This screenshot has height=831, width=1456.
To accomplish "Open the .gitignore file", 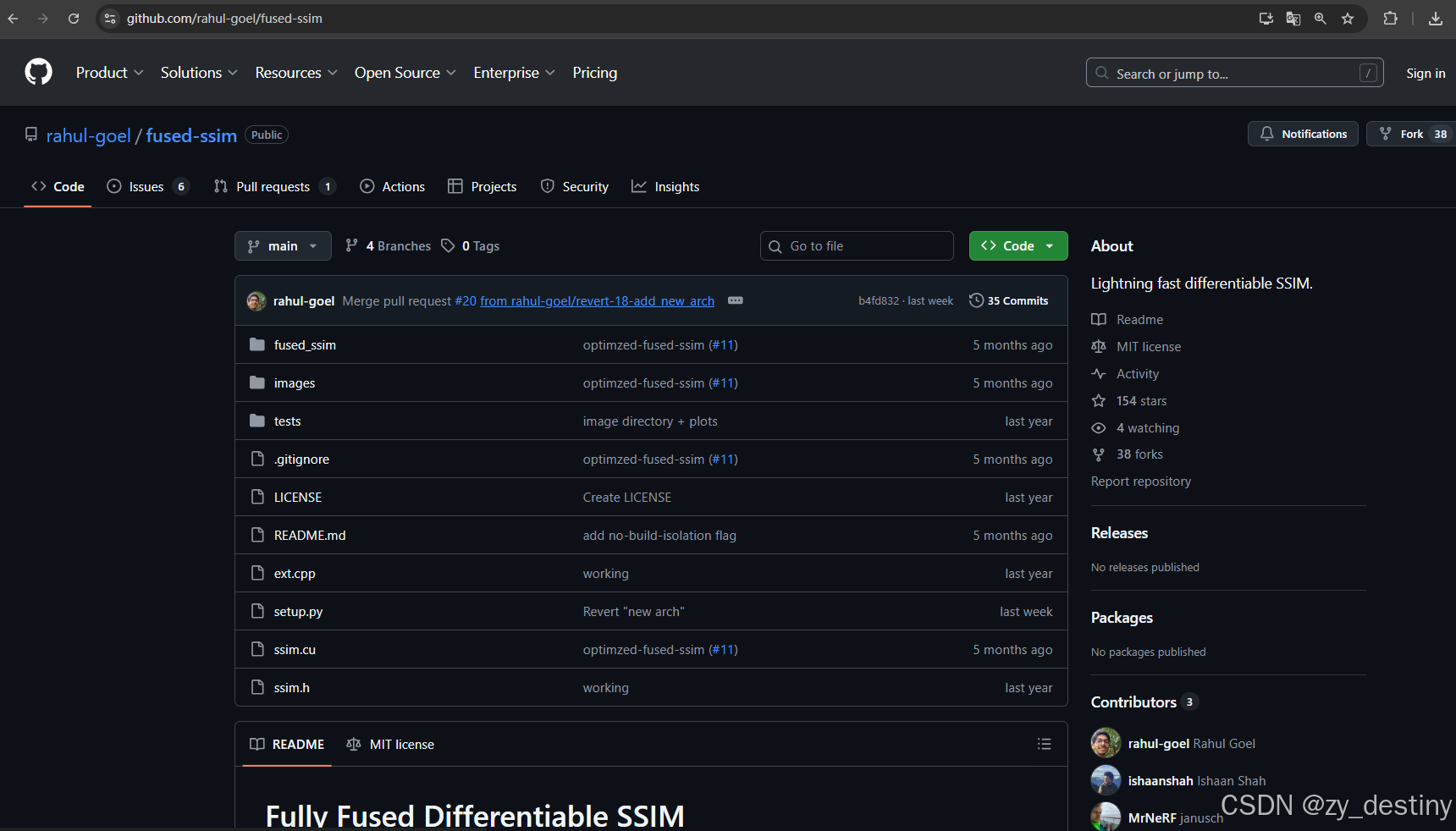I will coord(301,459).
